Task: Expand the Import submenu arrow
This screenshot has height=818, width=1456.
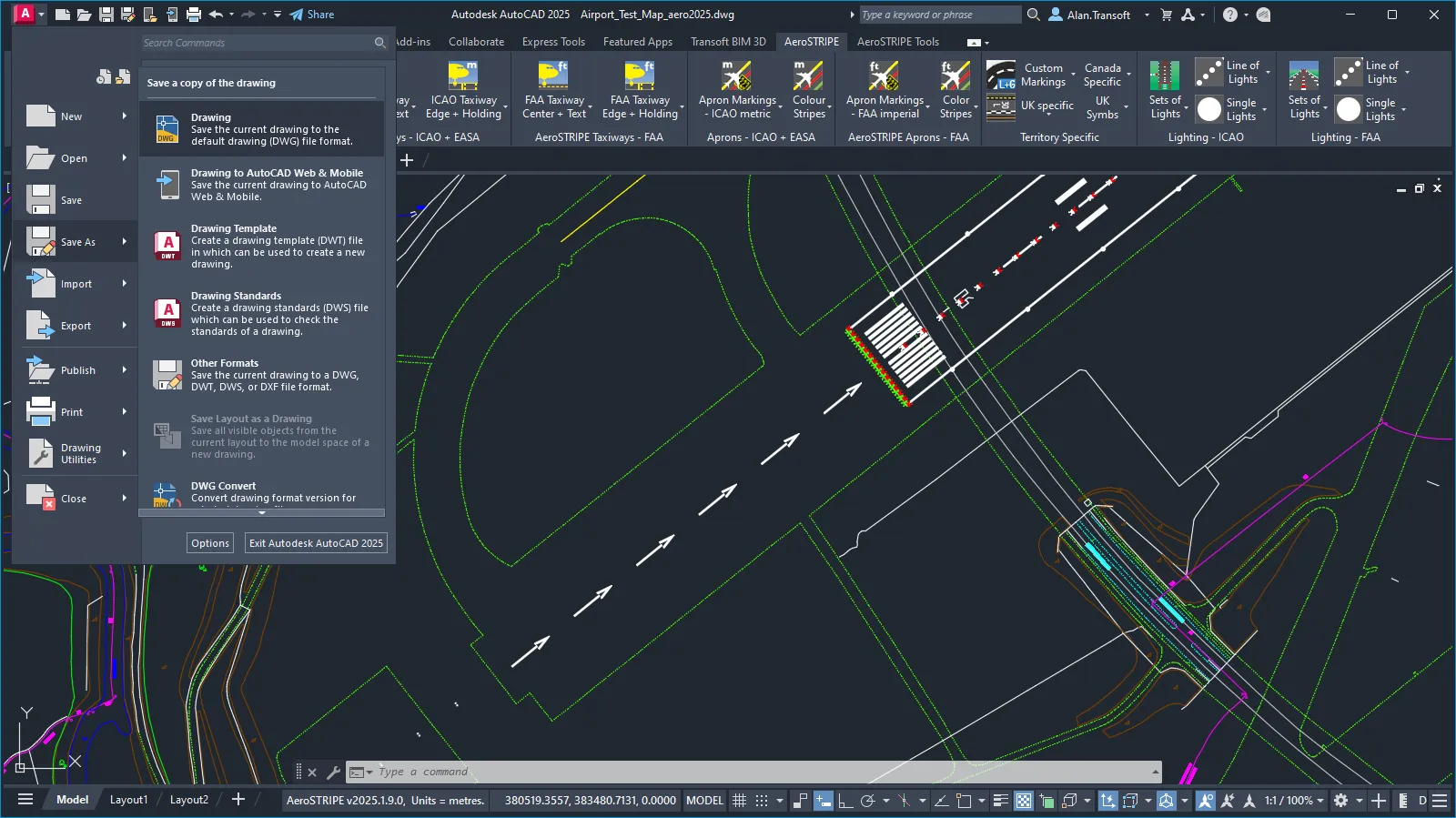Action: (x=125, y=284)
